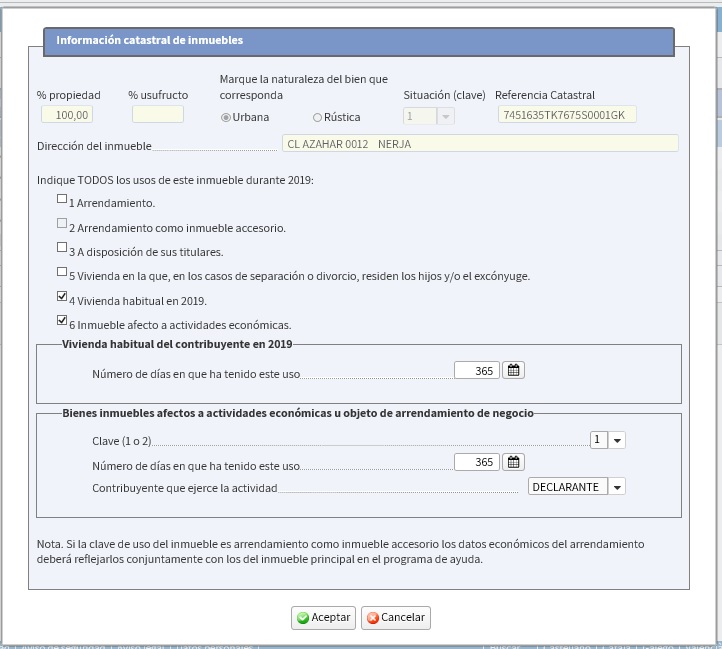This screenshot has height=649, width=722.
Task: Click the % propiedad input field
Action: point(67,115)
